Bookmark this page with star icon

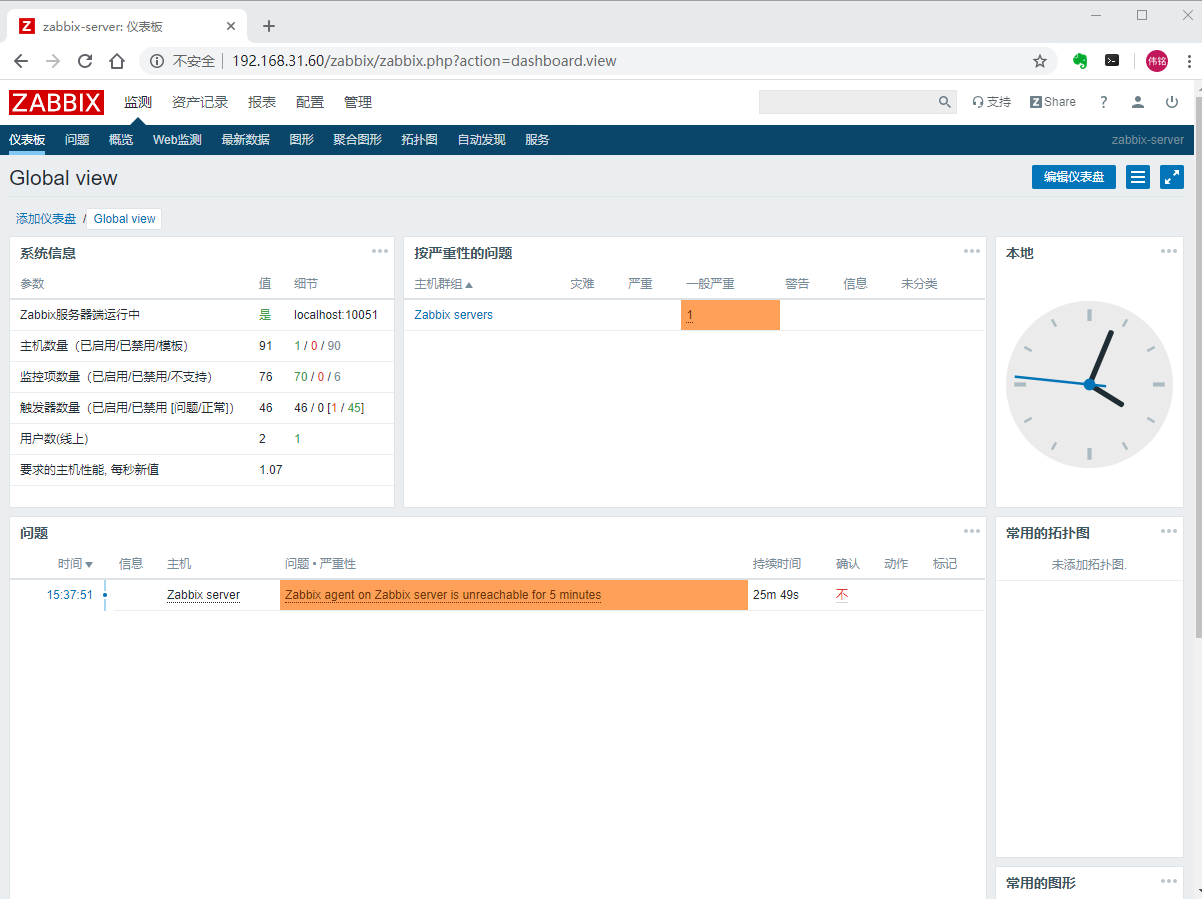coord(1040,61)
